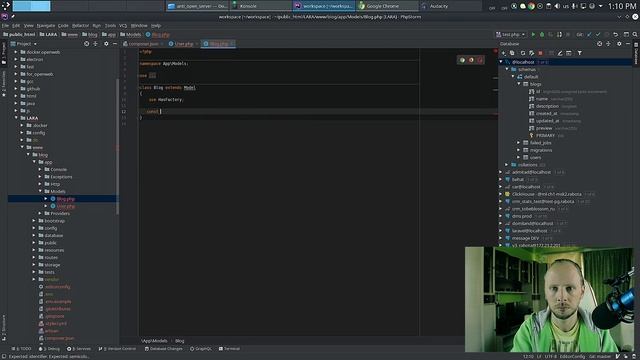The height and width of the screenshot is (360, 640).
Task: Click status bar tool-windows toggle icon
Action: click(x=4, y=356)
